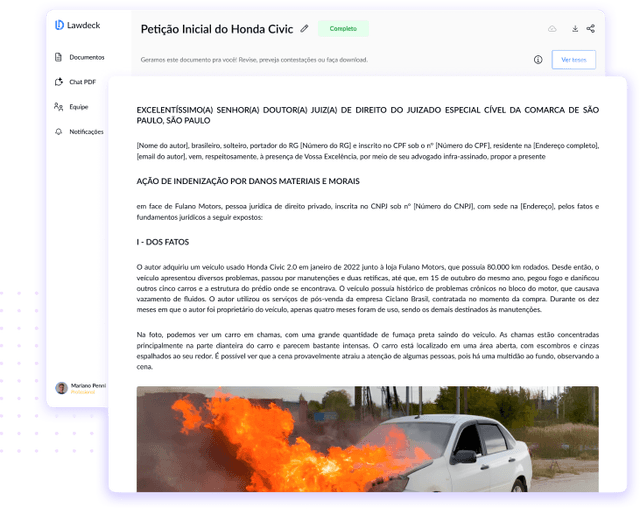The image size is (640, 509).
Task: Click the Lawdeck brand name text
Action: (84, 25)
